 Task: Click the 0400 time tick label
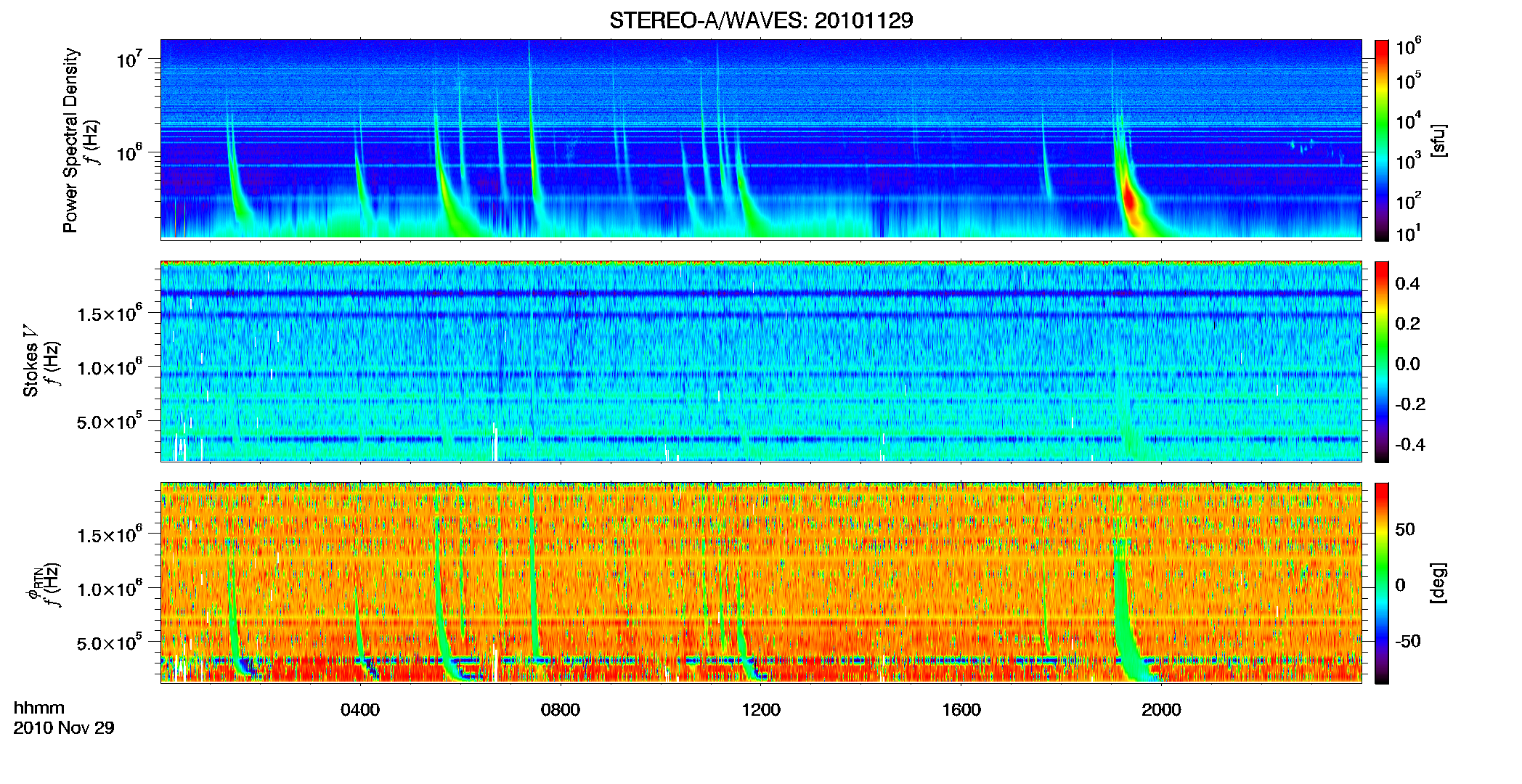coord(360,710)
